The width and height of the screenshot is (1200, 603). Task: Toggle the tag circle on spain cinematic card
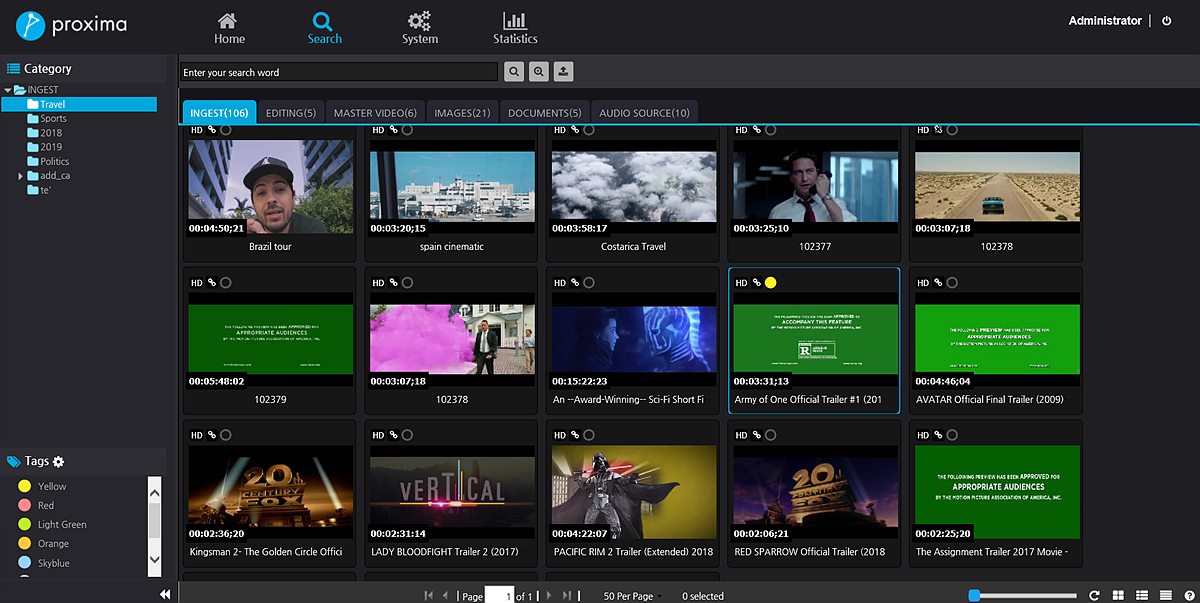coord(408,130)
